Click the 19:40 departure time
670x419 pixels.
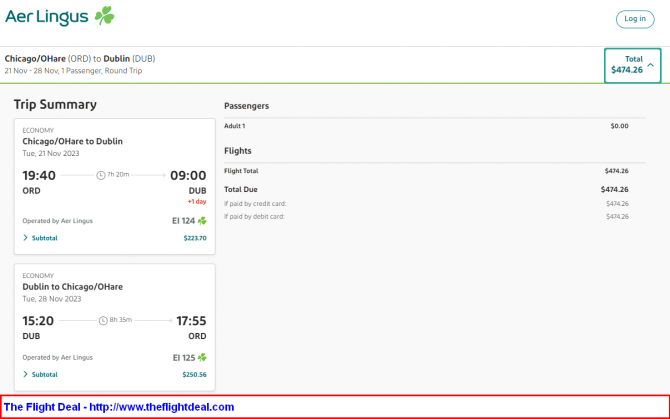click(39, 176)
